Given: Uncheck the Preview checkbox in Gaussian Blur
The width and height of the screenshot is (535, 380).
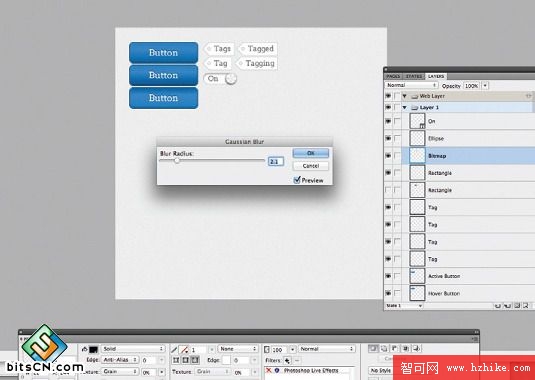Looking at the screenshot, I should (297, 180).
